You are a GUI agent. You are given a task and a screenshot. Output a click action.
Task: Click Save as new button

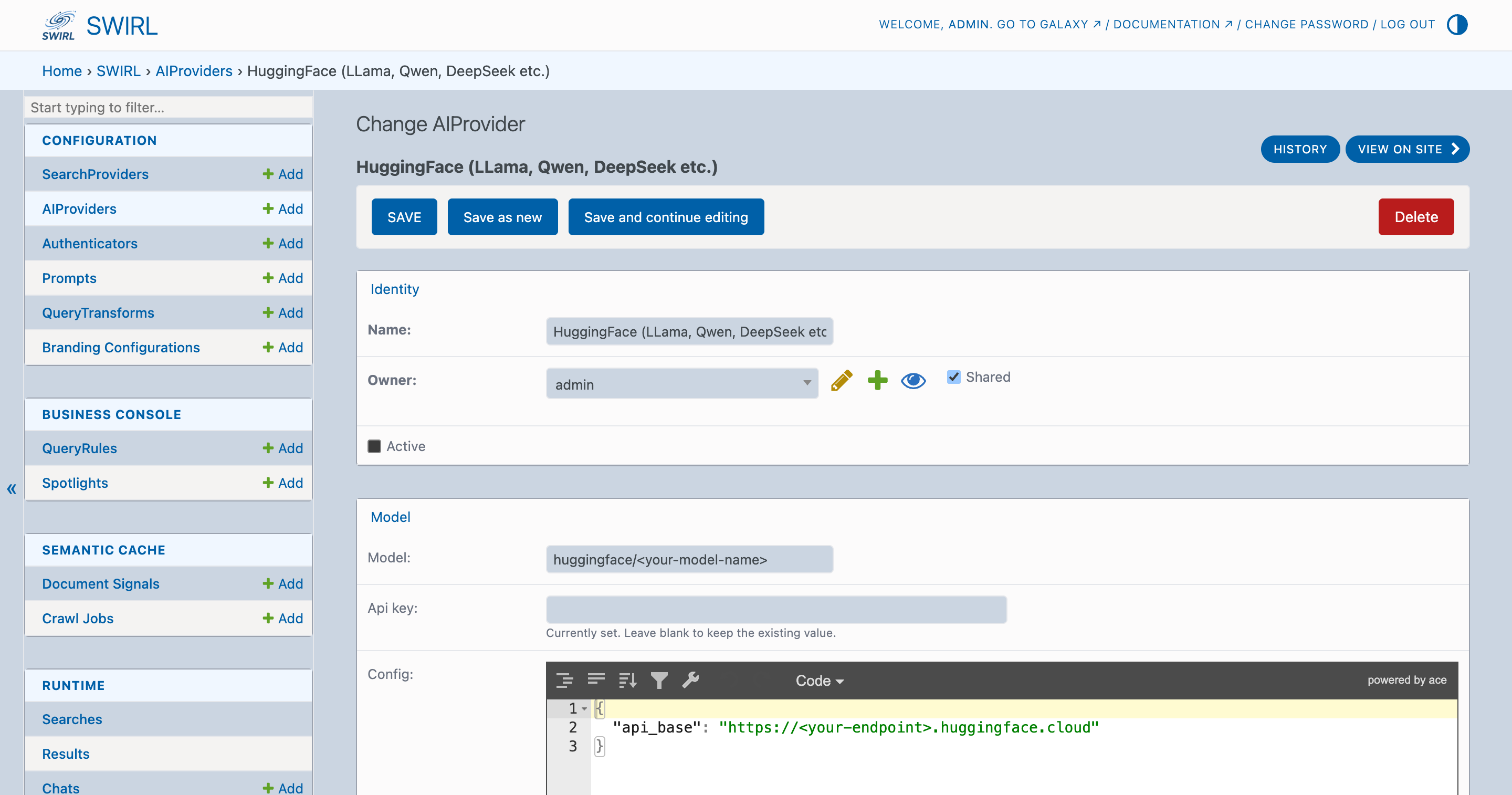[502, 217]
